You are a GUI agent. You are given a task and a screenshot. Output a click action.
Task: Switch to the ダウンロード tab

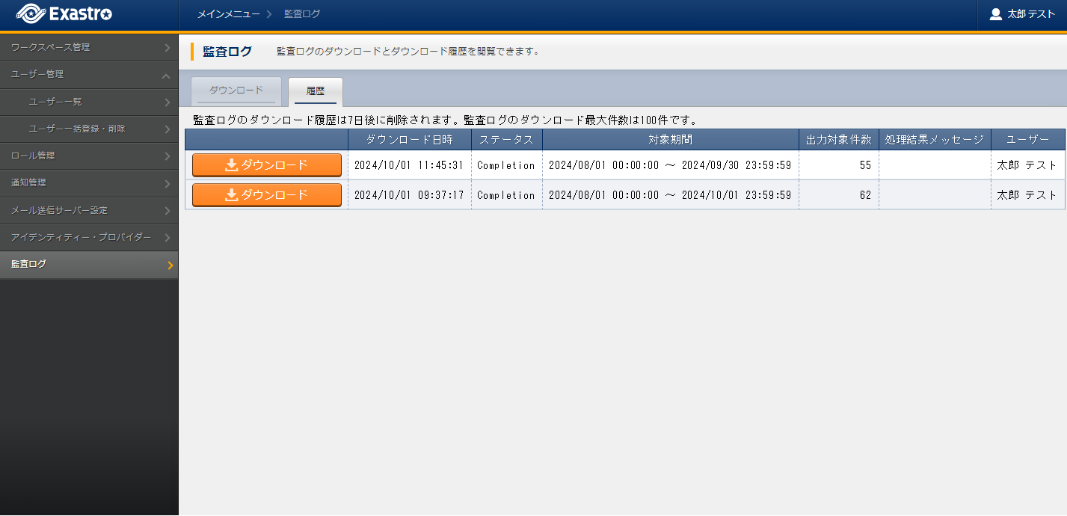point(236,91)
